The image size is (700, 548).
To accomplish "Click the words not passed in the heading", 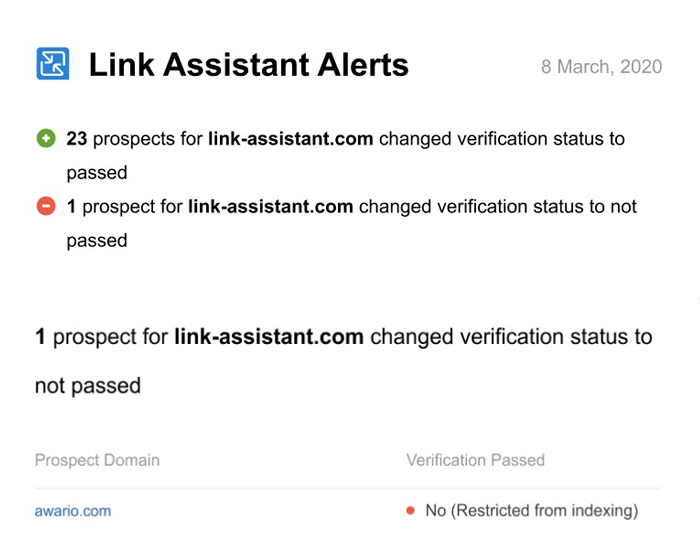I will pos(88,386).
